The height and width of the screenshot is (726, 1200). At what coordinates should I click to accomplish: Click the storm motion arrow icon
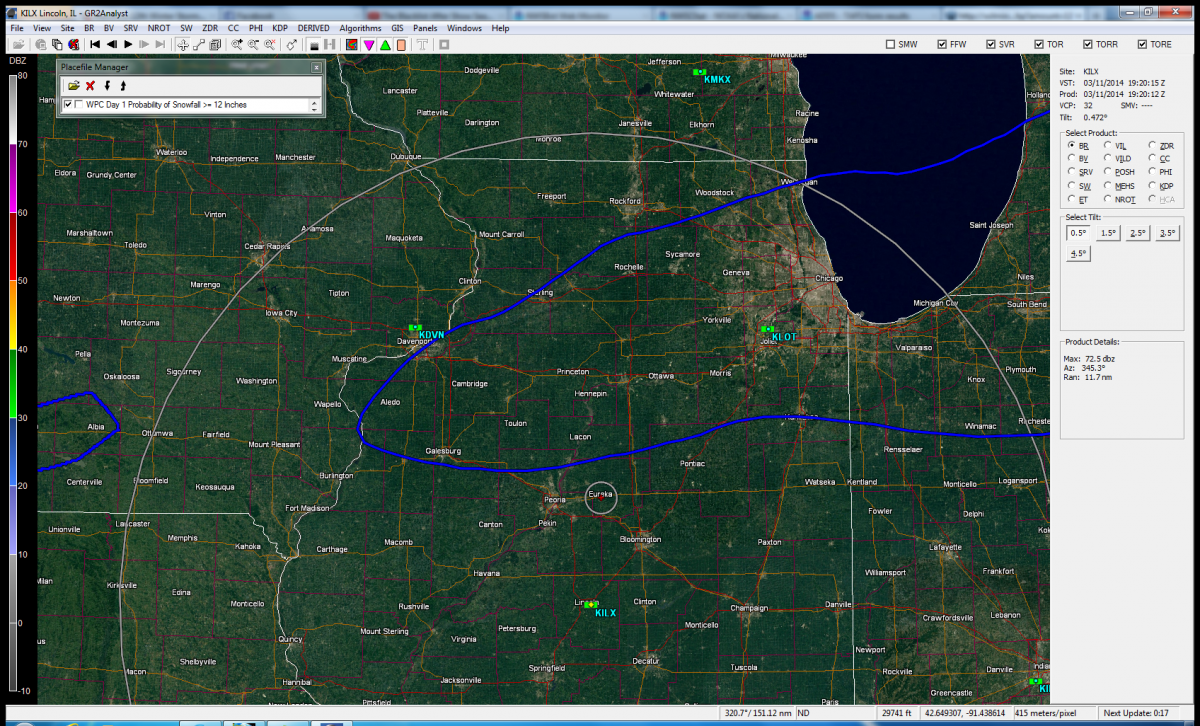[291, 44]
